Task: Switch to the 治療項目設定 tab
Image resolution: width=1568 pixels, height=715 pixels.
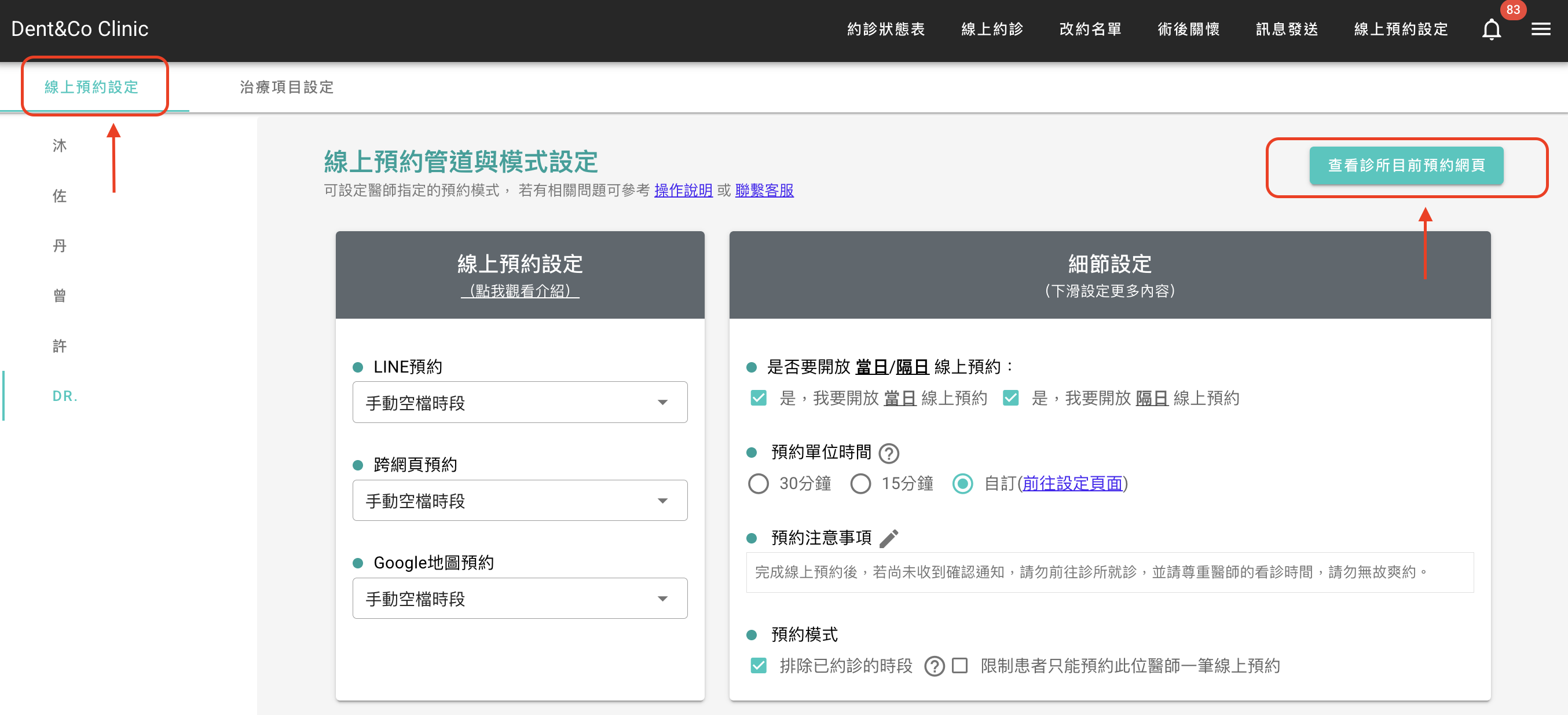Action: pyautogui.click(x=287, y=87)
